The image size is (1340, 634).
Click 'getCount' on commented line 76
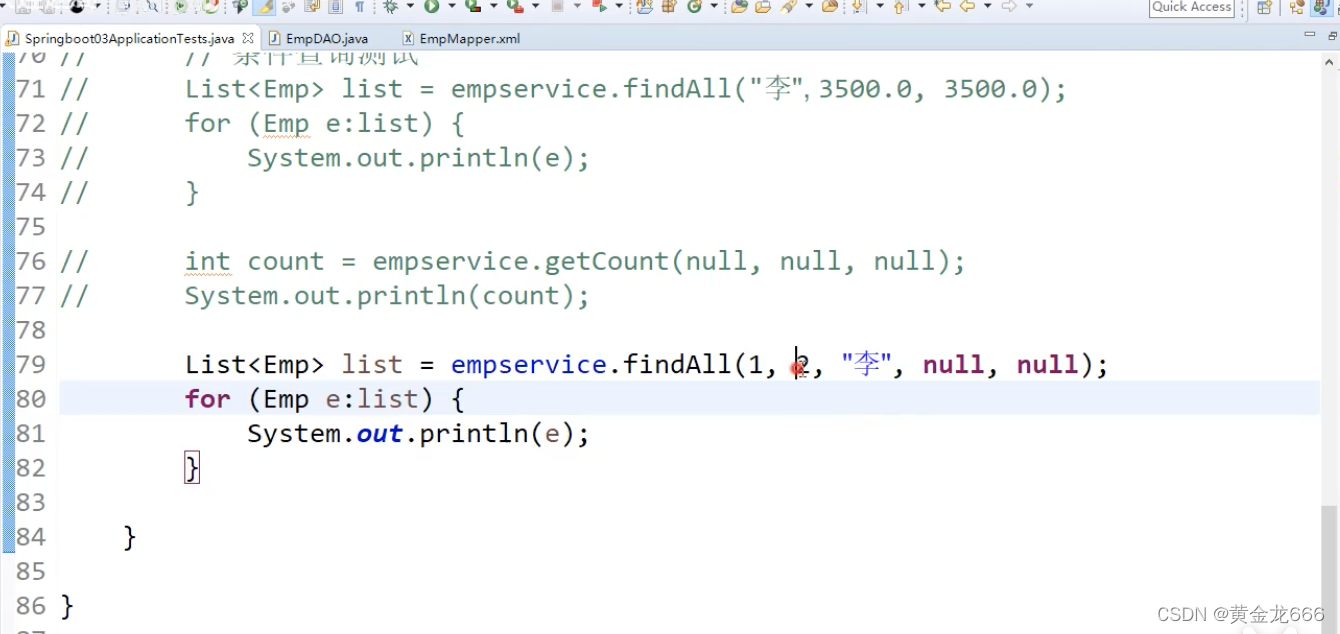pyautogui.click(x=606, y=261)
